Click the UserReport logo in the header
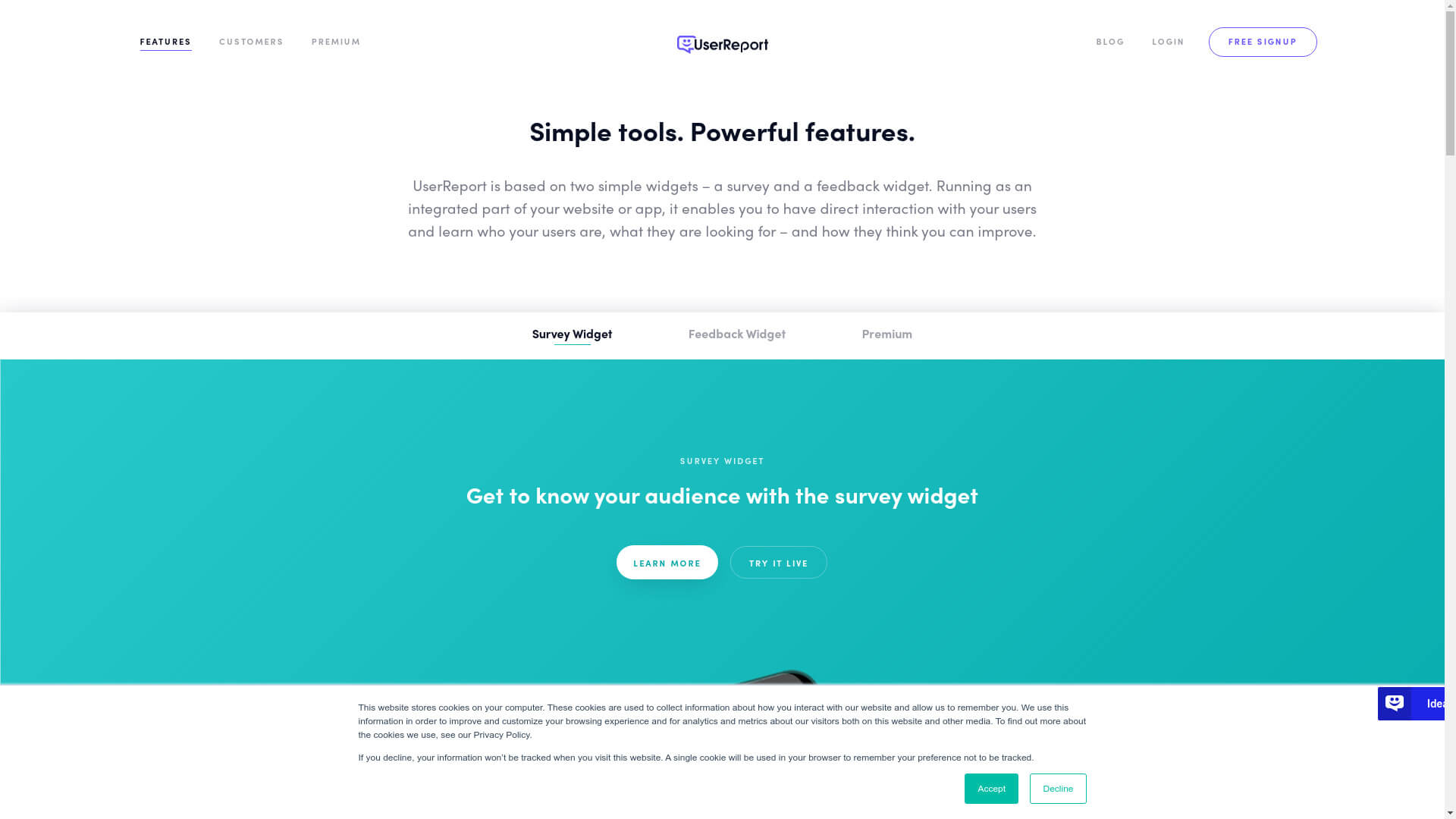 pos(722,44)
